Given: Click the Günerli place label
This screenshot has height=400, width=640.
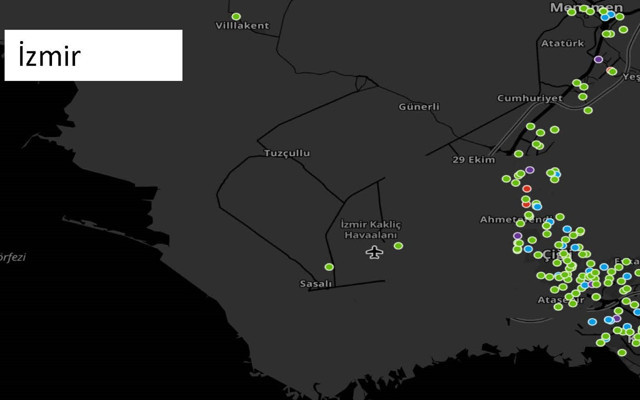Looking at the screenshot, I should pos(419,106).
